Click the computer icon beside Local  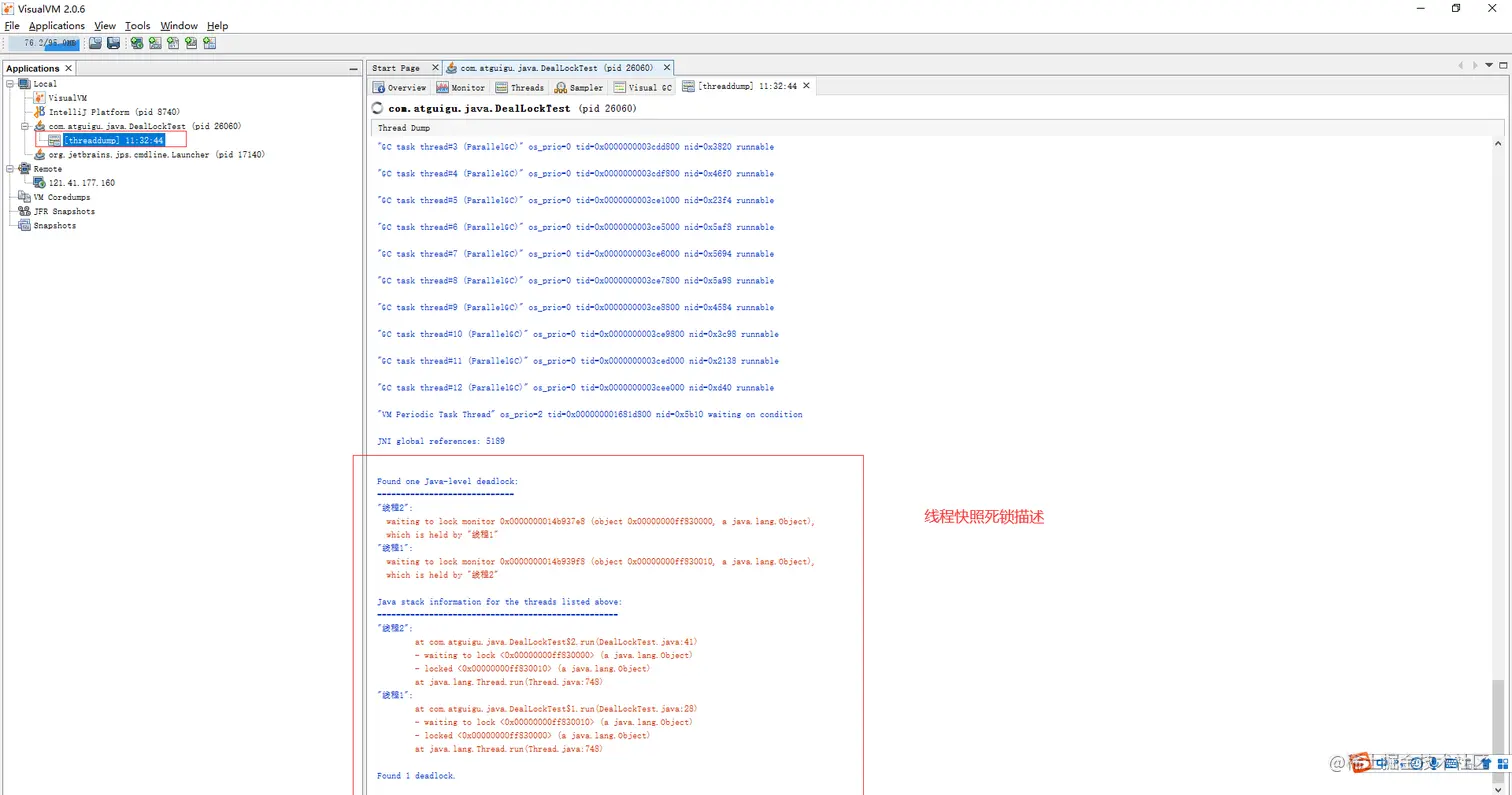(x=25, y=84)
